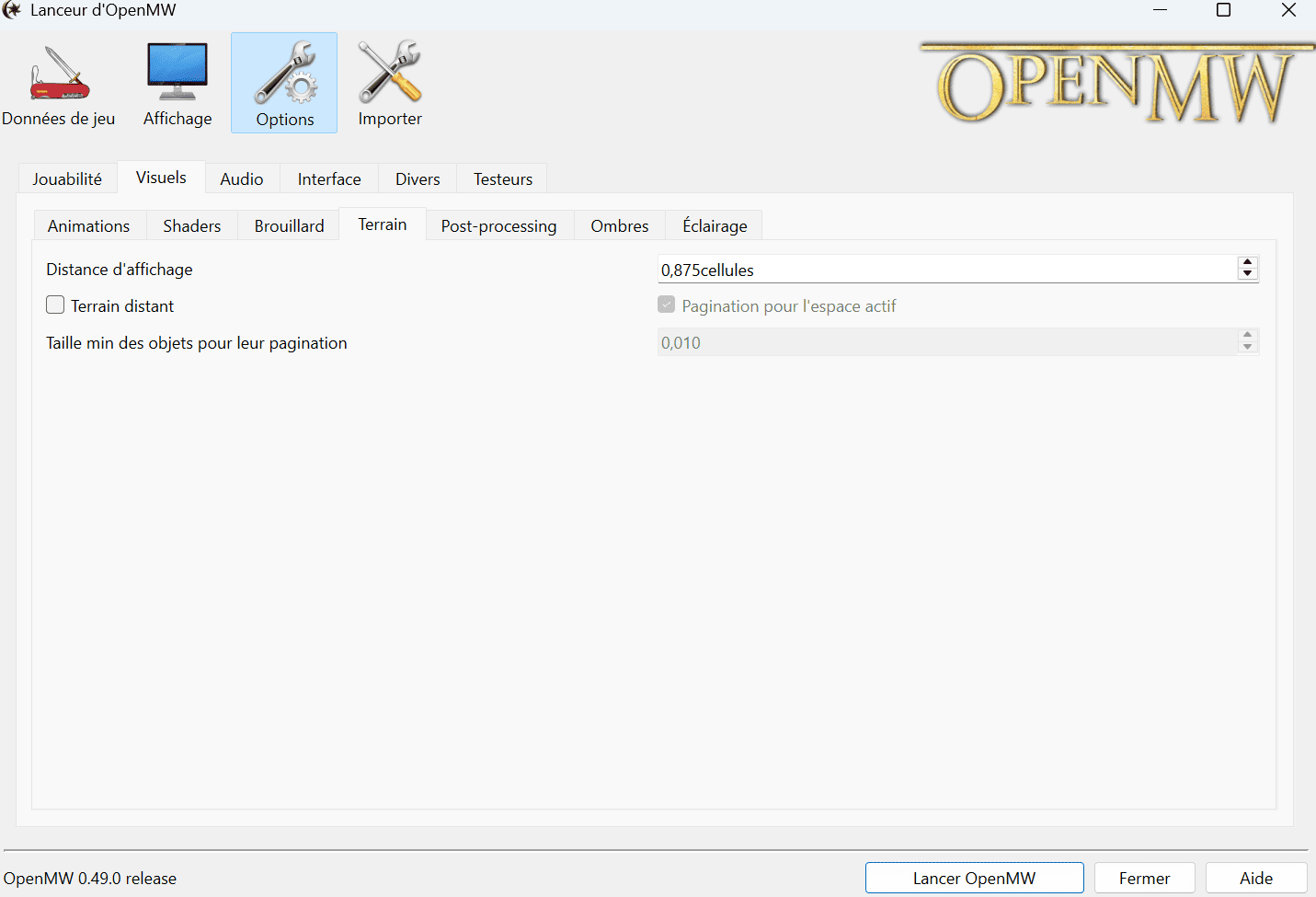Click the Fermer button
This screenshot has height=897, width=1316.
click(1144, 878)
